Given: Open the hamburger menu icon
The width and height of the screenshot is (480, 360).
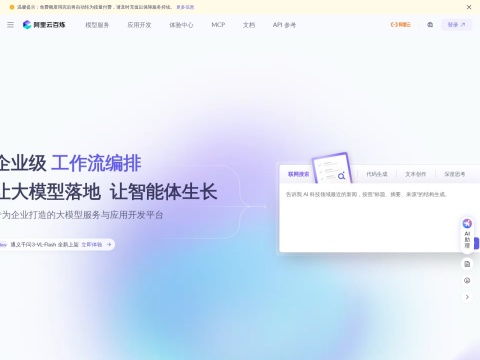Looking at the screenshot, I should pyautogui.click(x=10, y=25).
